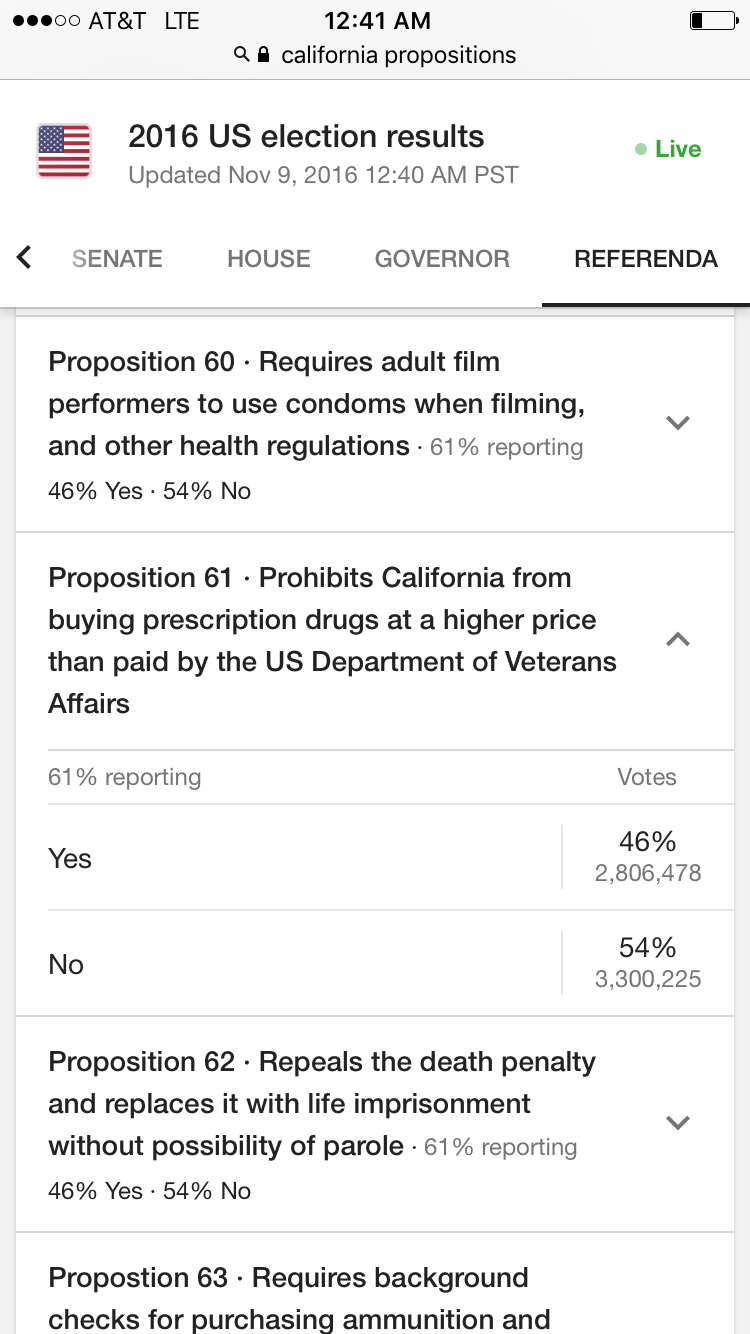
Task: Select the REFERENDA tab
Action: pos(646,259)
